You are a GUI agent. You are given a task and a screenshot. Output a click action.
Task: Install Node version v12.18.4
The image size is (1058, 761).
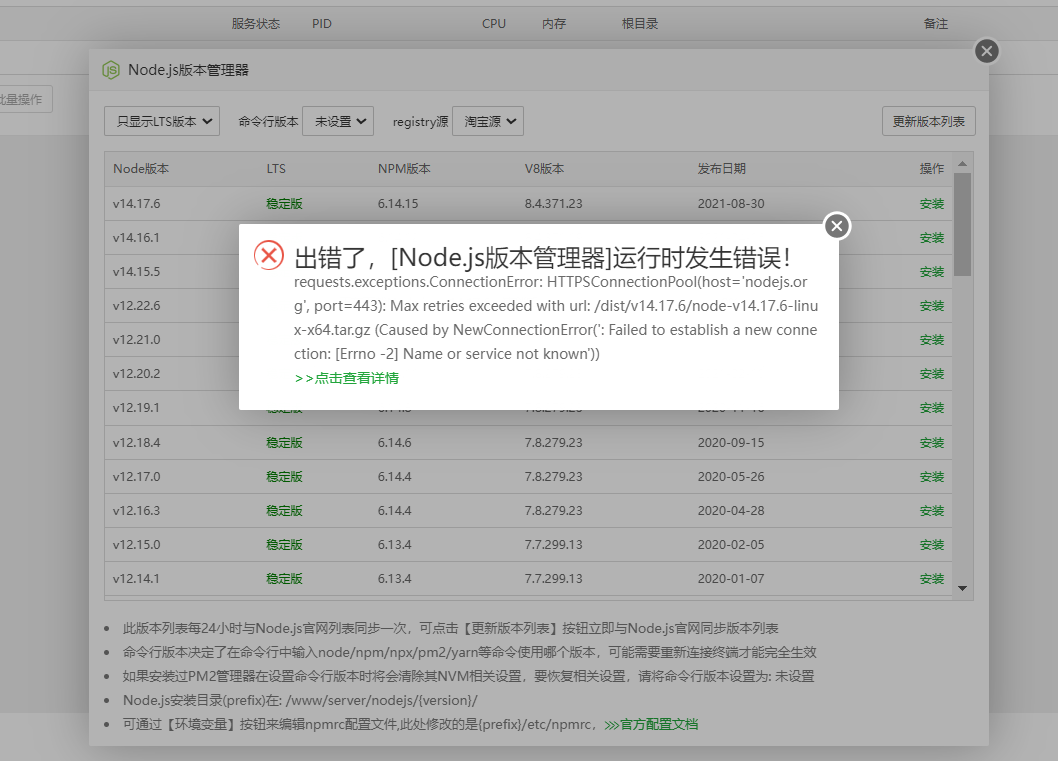931,442
